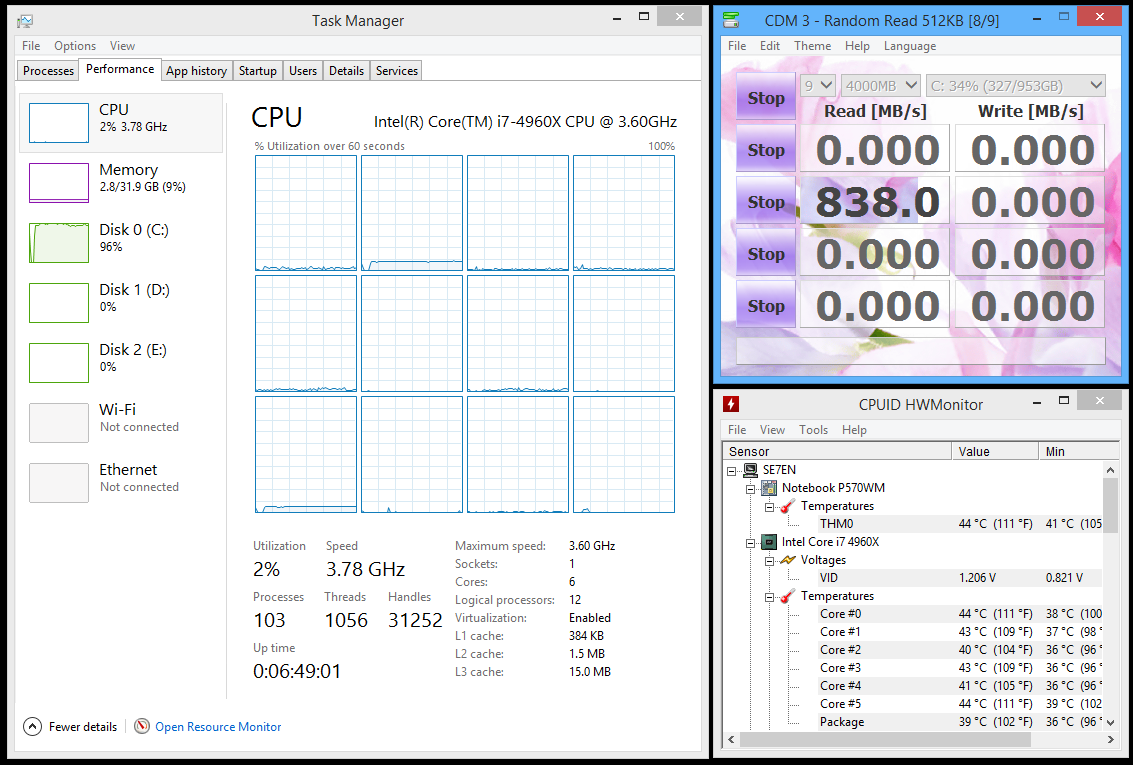Click the CPUID HWMonitor title bar icon
Viewport: 1133px width, 765px height.
point(731,404)
